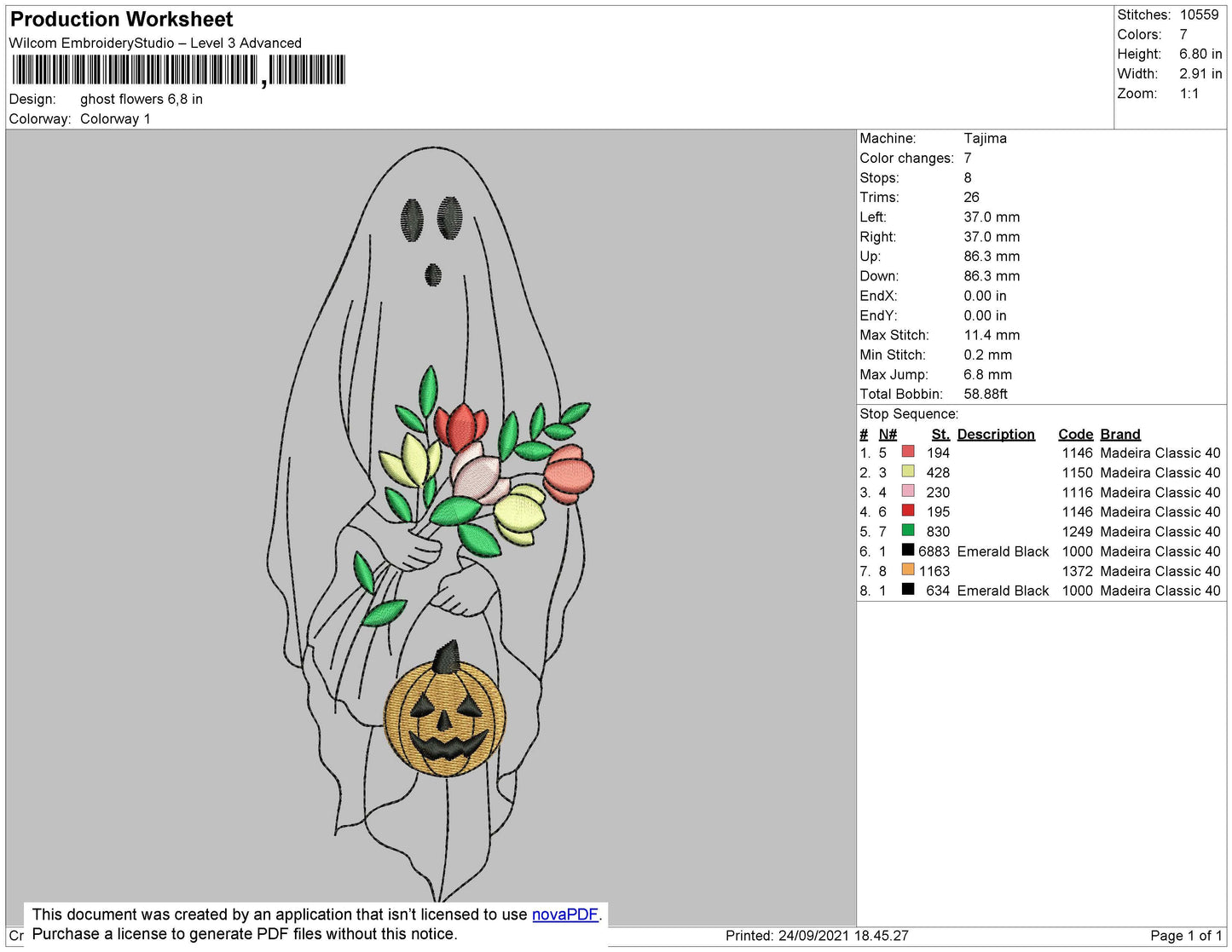This screenshot has width=1232, height=952.
Task: Click the 'St.' column header
Action: tap(940, 434)
